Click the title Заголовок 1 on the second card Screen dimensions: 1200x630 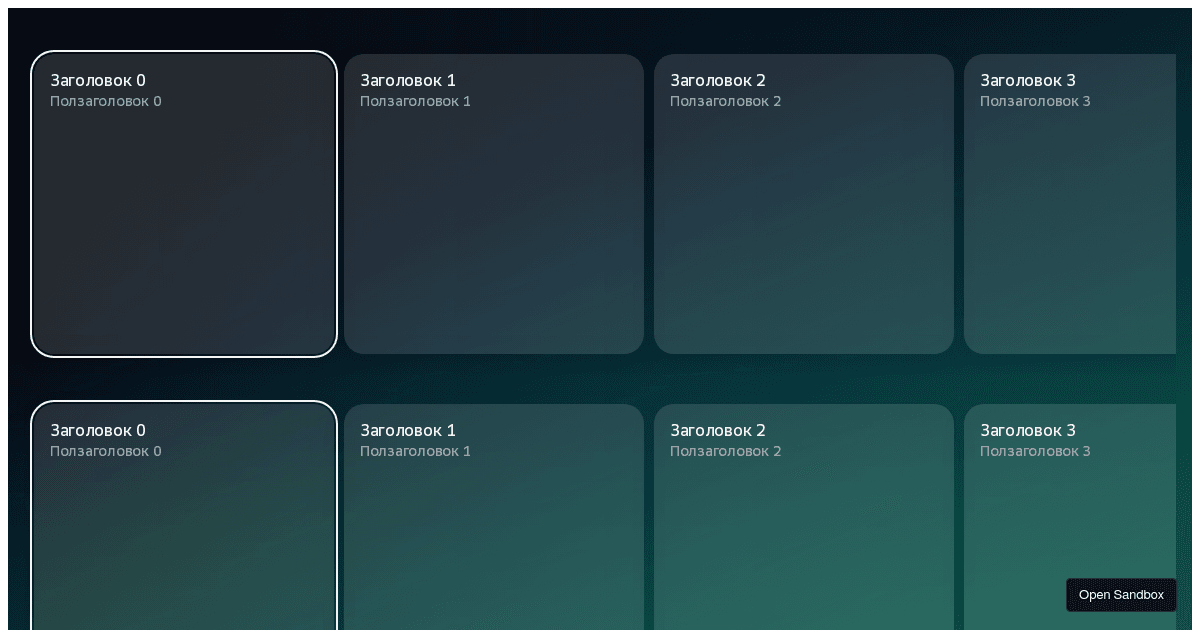tap(407, 81)
